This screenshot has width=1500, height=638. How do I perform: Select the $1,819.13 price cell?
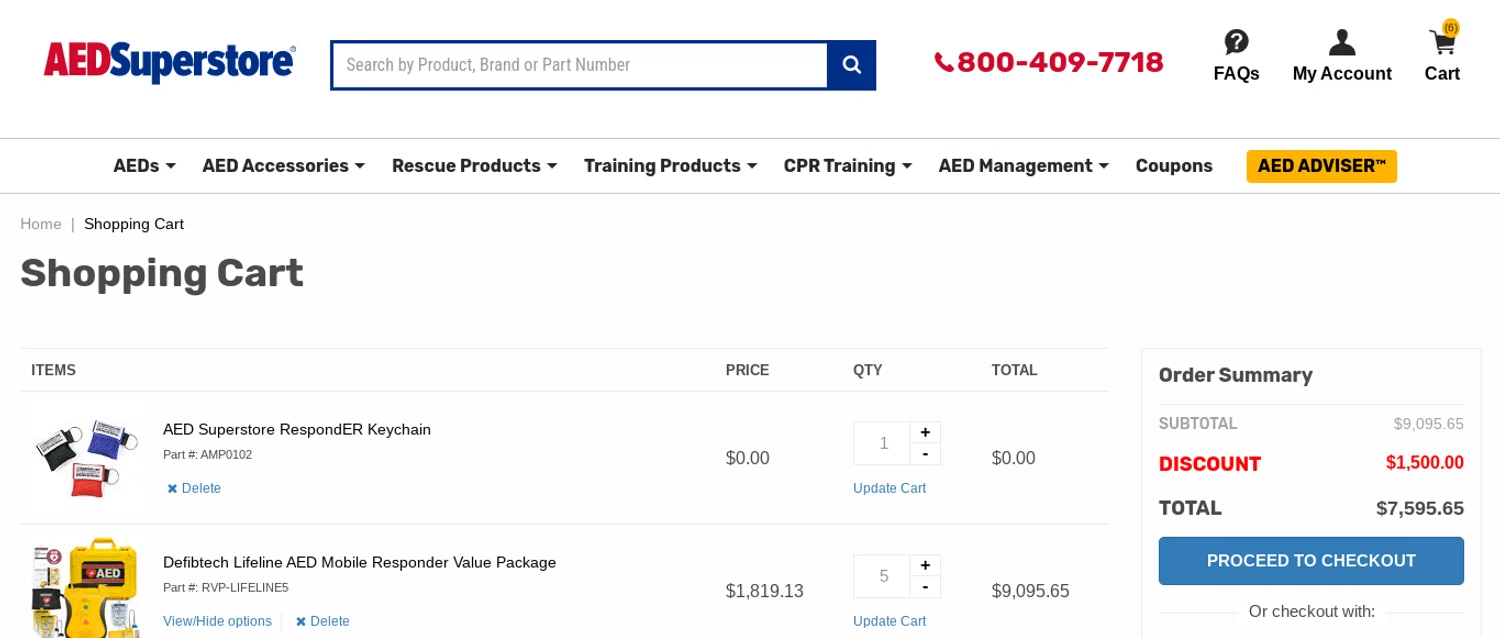click(x=765, y=591)
